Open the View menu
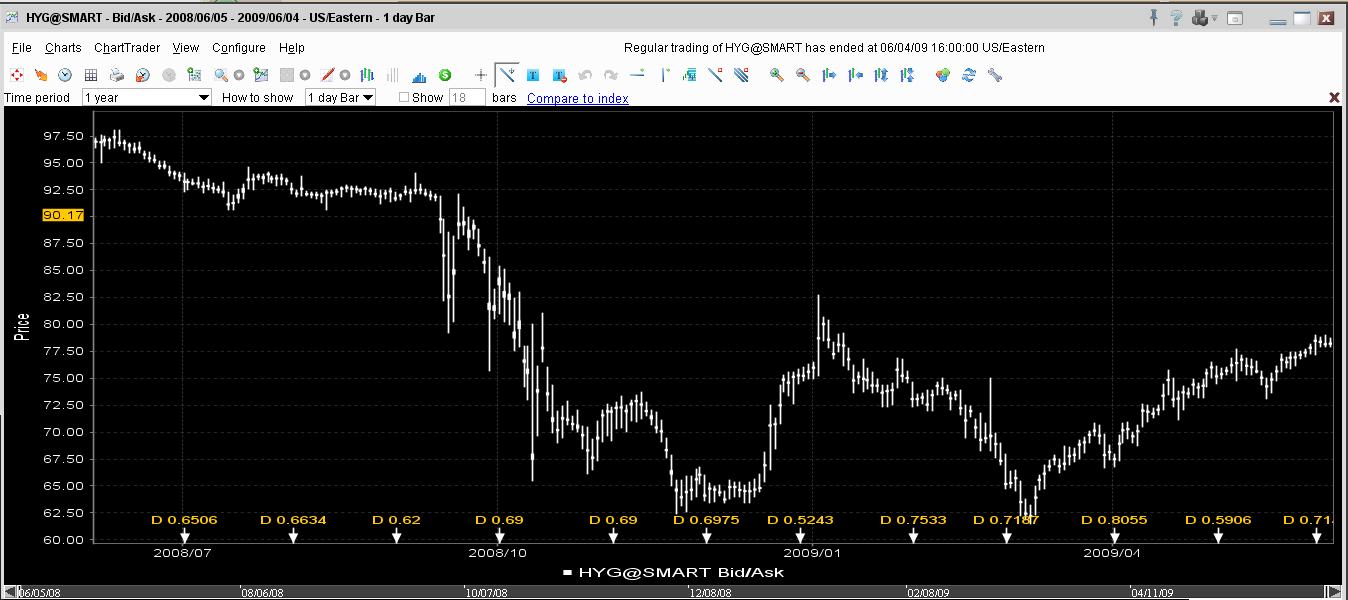1348x600 pixels. pyautogui.click(x=186, y=47)
